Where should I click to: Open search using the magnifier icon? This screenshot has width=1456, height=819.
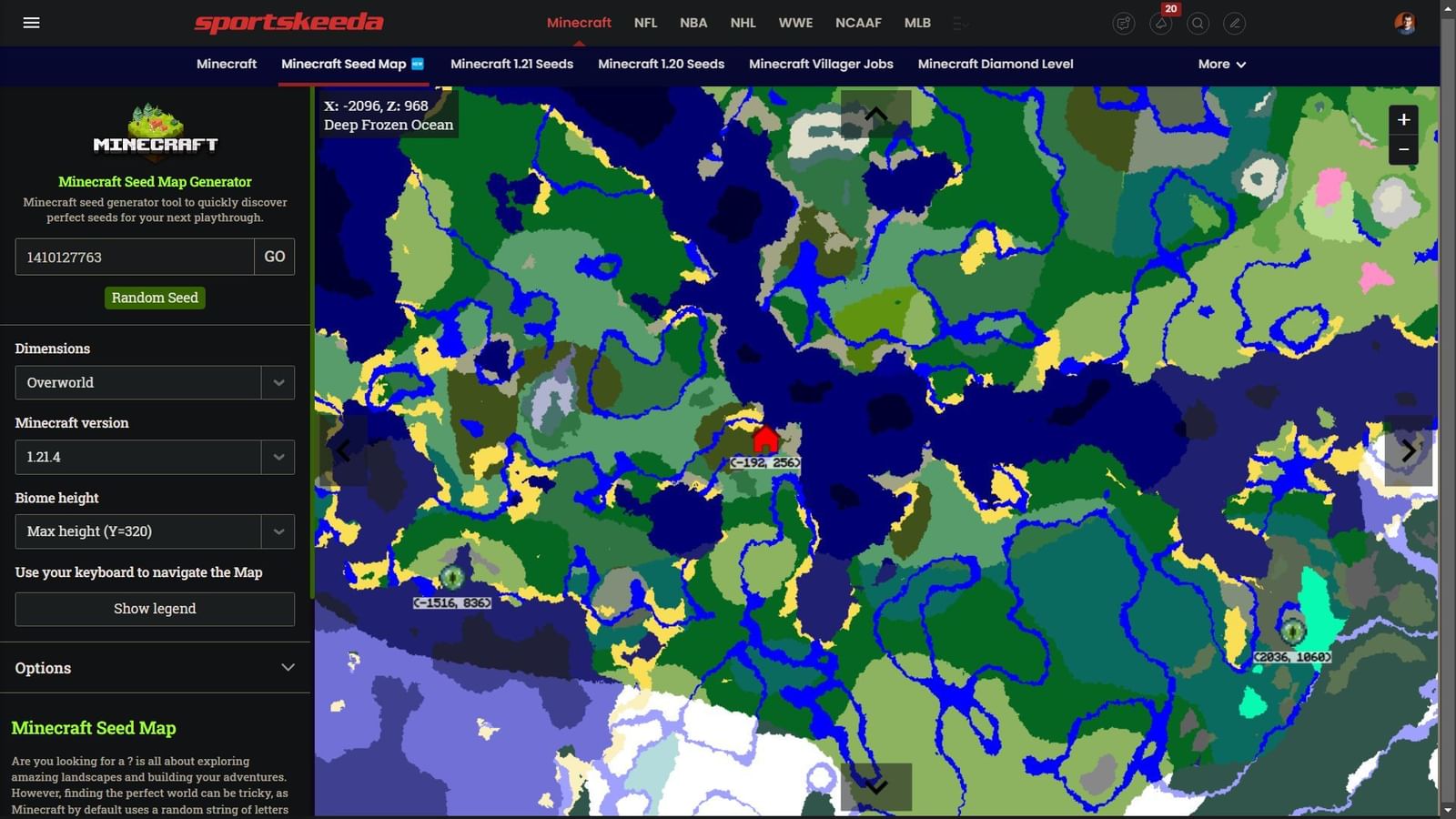click(x=1198, y=24)
